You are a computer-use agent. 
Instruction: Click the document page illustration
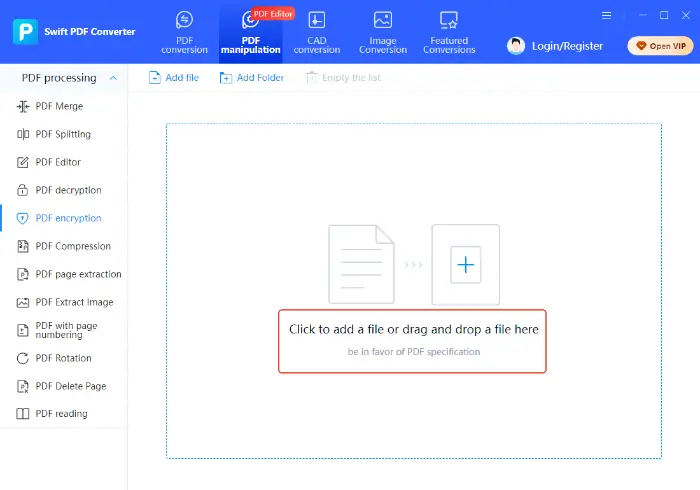point(361,264)
